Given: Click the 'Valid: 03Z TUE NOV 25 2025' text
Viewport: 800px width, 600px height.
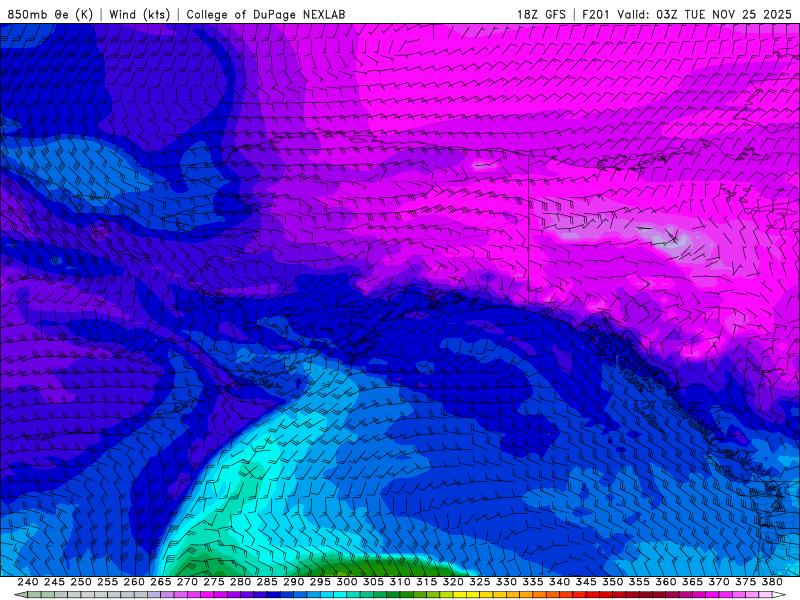Looking at the screenshot, I should click(704, 15).
